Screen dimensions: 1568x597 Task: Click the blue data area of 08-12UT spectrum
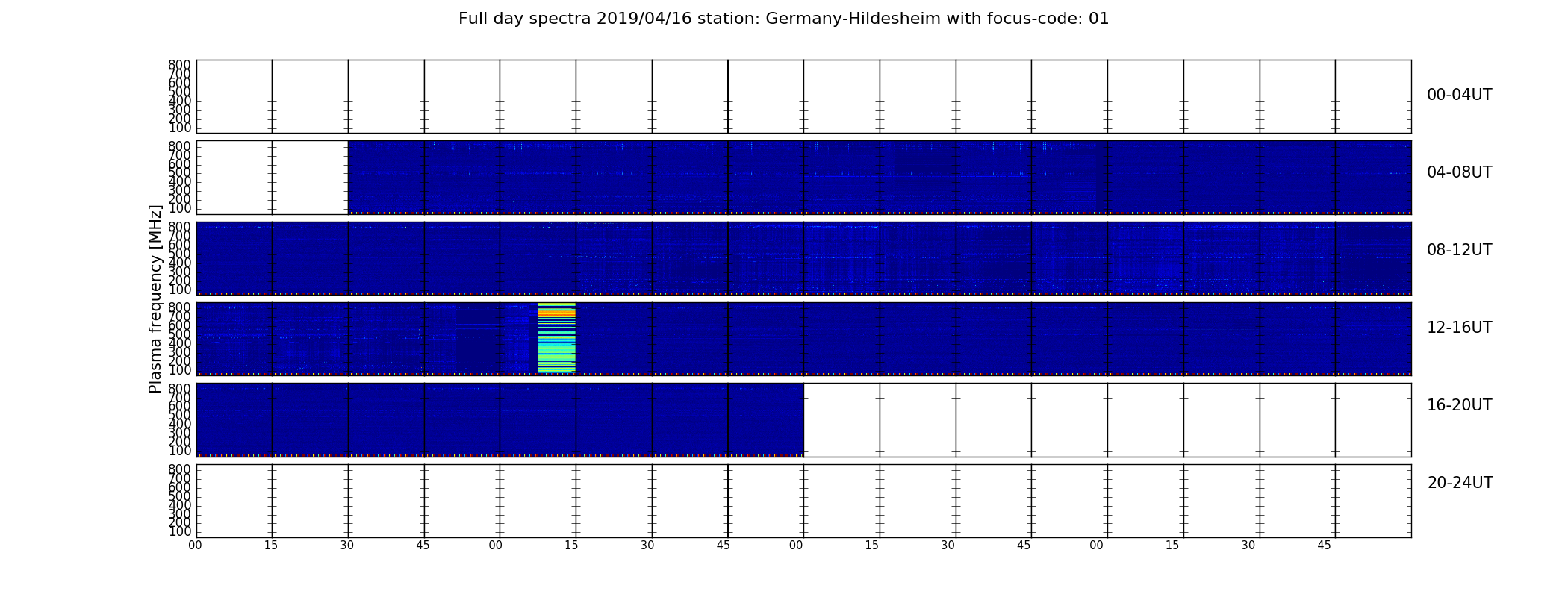pyautogui.click(x=803, y=257)
